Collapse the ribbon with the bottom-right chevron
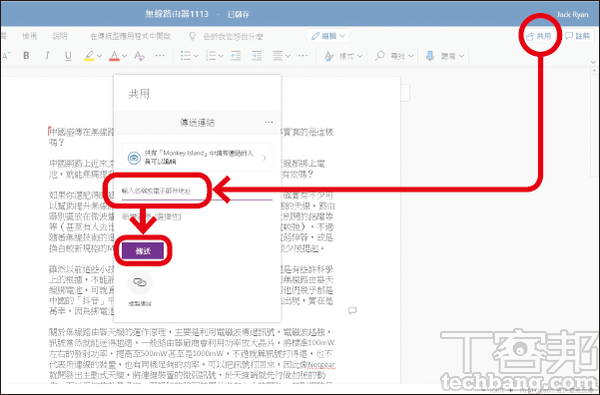 coord(593,62)
